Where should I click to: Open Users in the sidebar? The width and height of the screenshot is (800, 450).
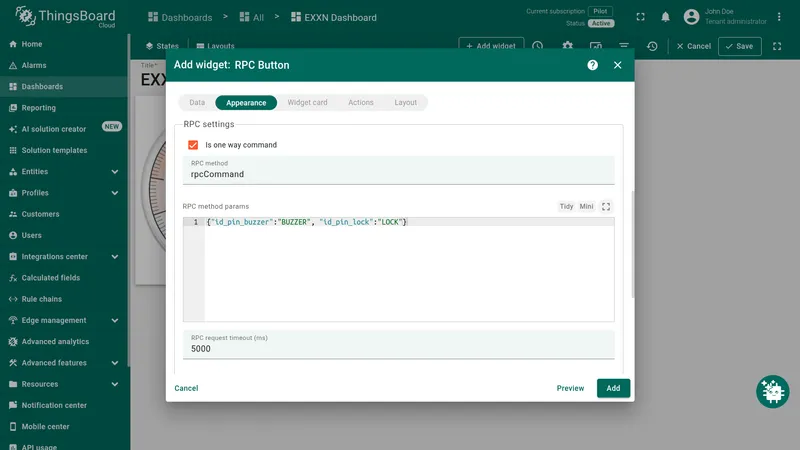point(64,236)
